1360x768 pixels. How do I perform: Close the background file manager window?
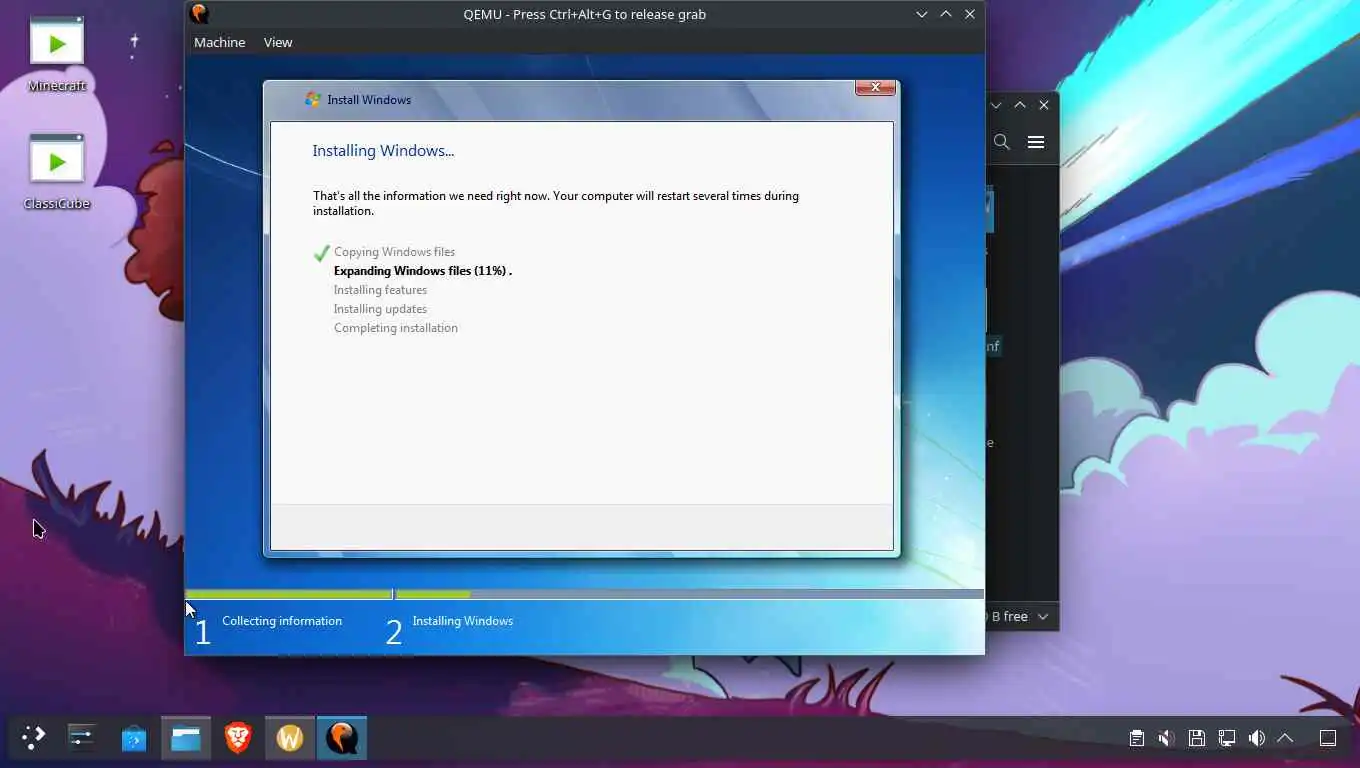1044,105
